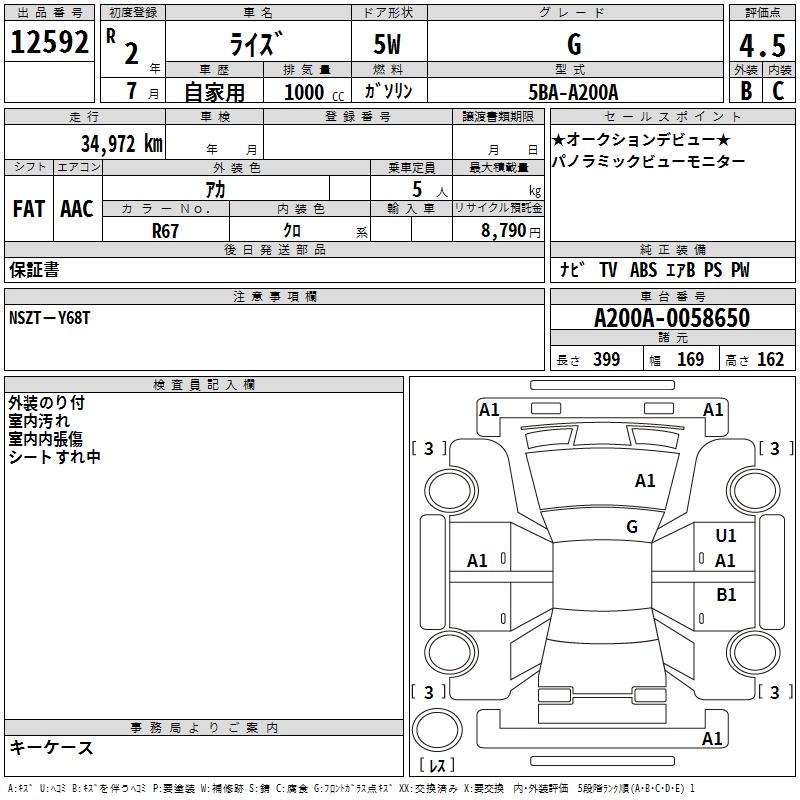
Task: Select the fuel type ガソリン
Action: click(388, 91)
